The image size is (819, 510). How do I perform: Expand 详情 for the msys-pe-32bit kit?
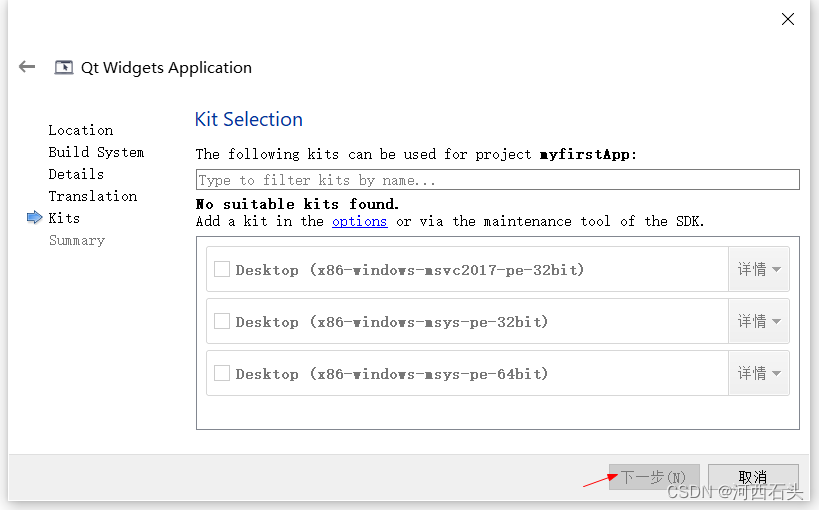point(759,321)
